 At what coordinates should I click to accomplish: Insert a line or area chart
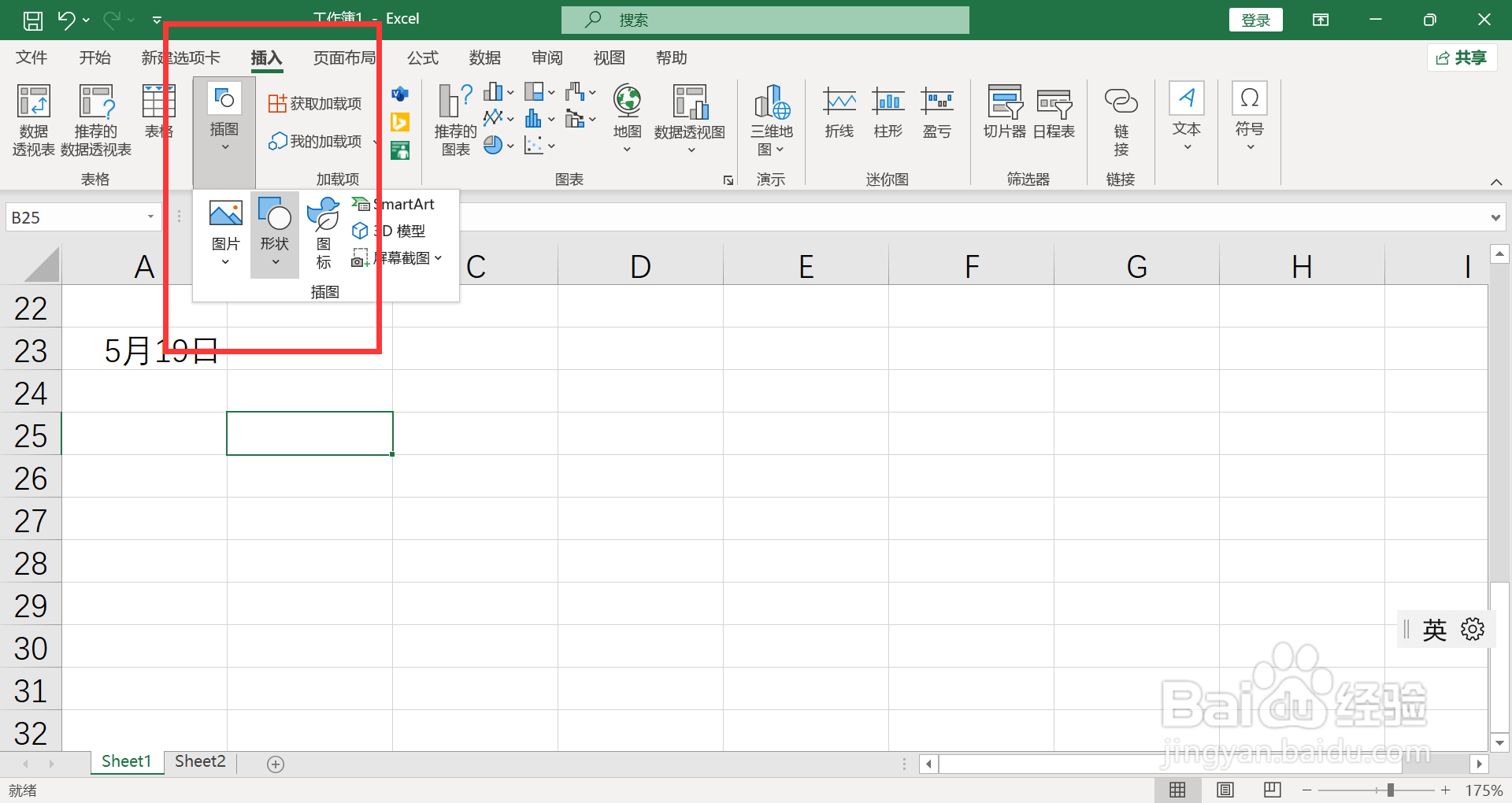(x=498, y=119)
